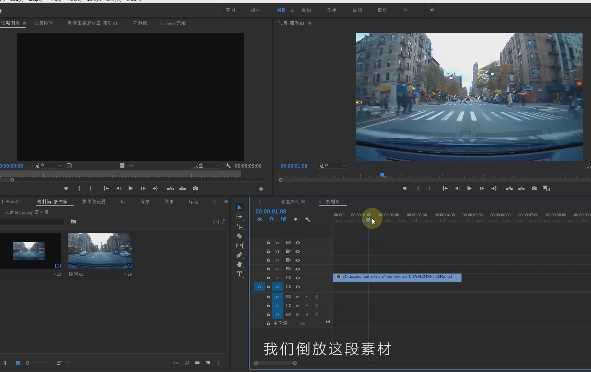Image resolution: width=591 pixels, height=372 pixels.
Task: Toggle the lock on the topmost video track
Action: [268, 243]
